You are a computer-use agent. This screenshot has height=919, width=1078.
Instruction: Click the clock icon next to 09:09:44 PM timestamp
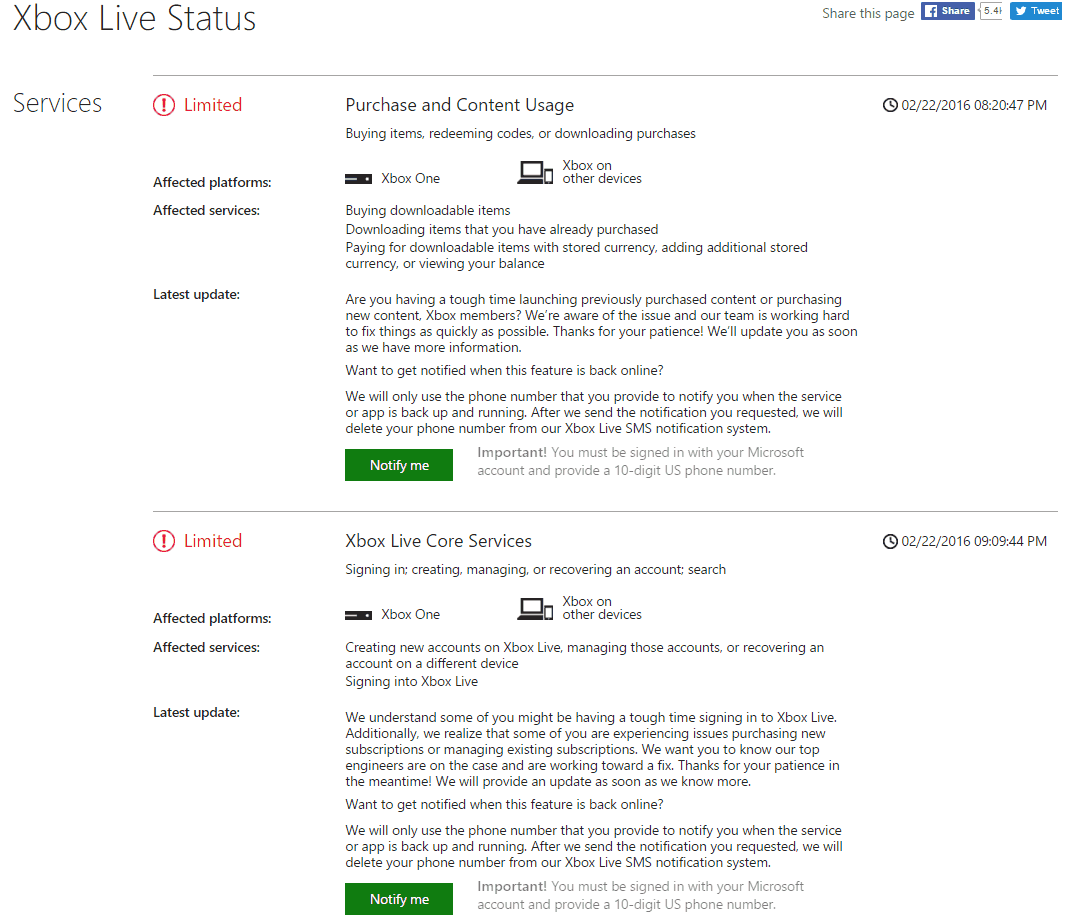(x=890, y=542)
